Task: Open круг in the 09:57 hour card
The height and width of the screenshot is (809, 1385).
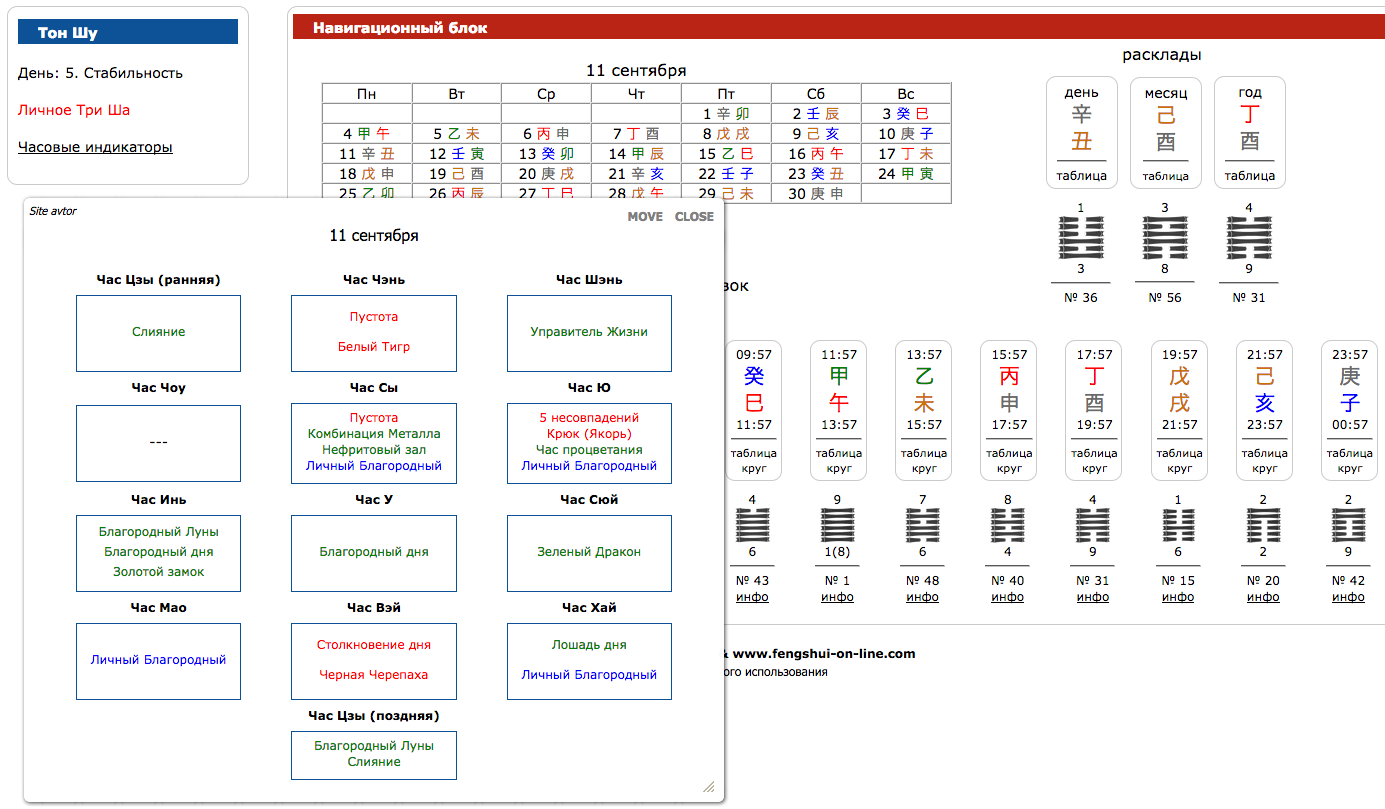Action: pyautogui.click(x=753, y=468)
